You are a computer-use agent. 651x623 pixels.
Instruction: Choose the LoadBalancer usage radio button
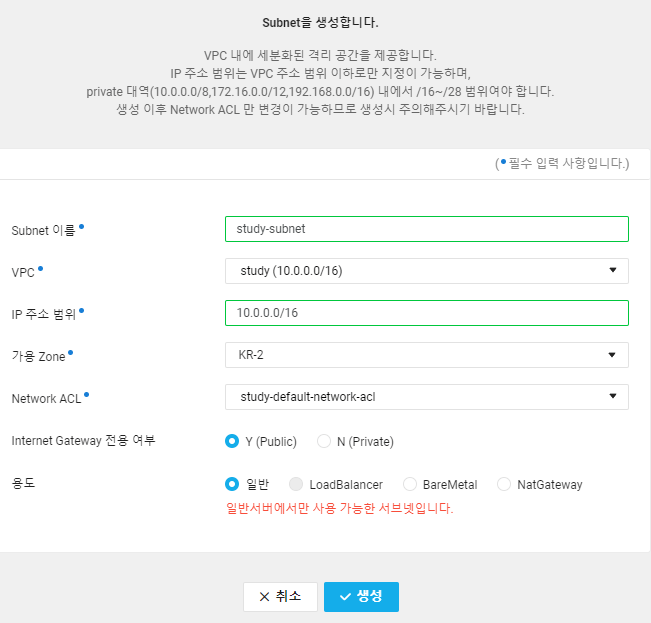click(x=296, y=484)
